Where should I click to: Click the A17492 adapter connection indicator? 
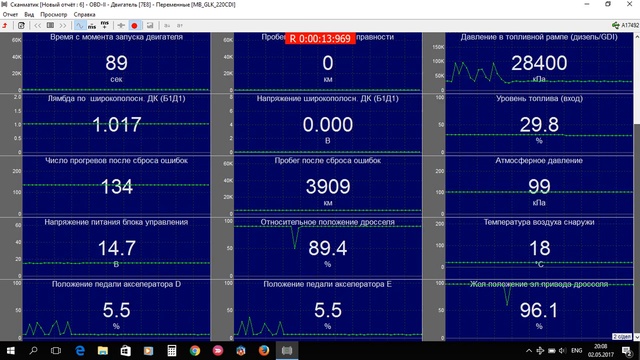point(625,25)
